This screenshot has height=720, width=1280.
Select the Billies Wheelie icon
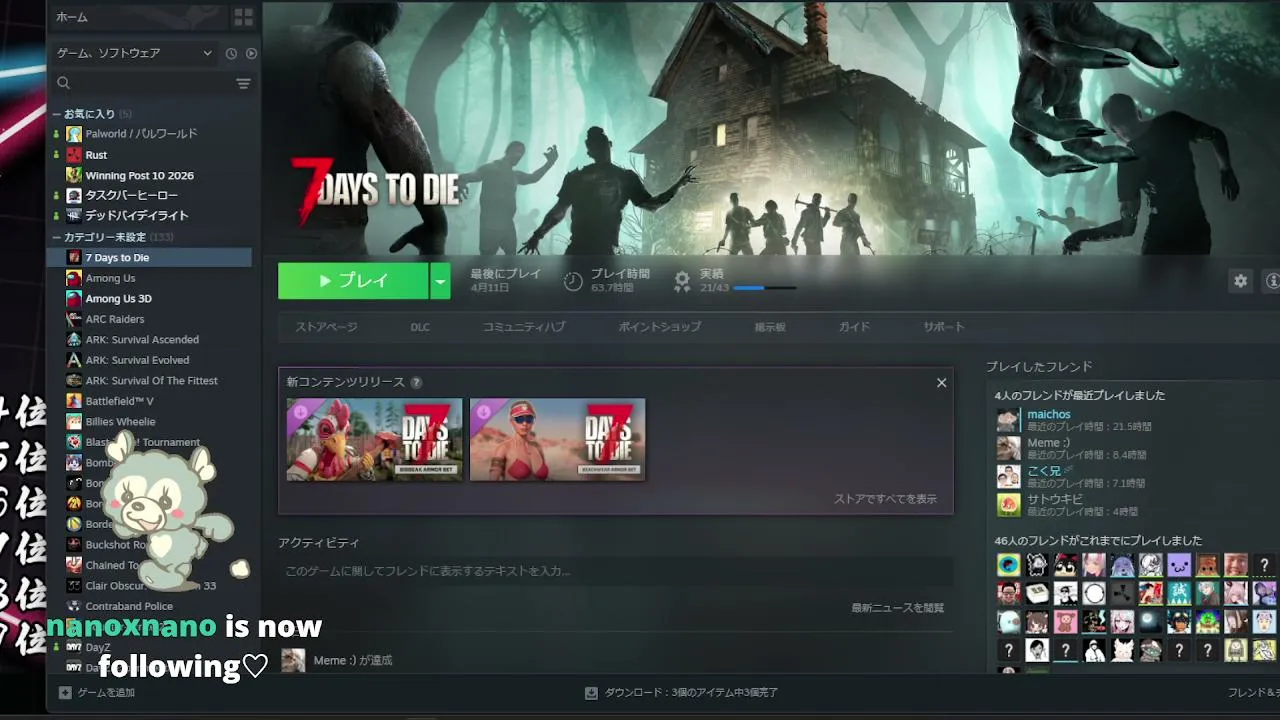[x=74, y=422]
